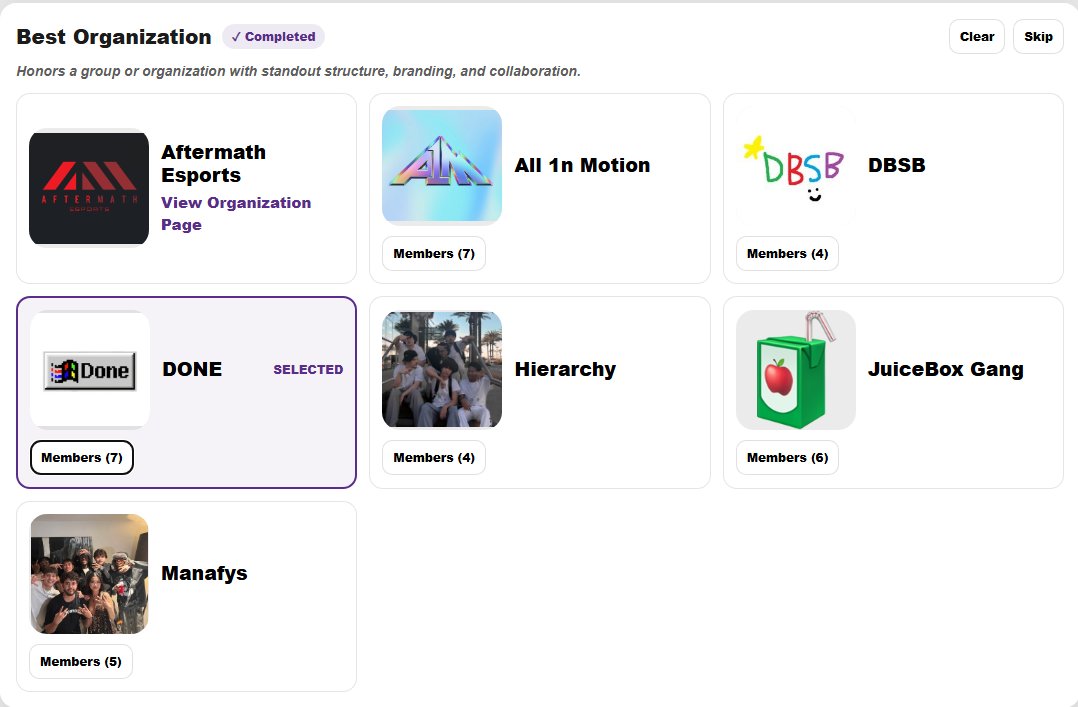The width and height of the screenshot is (1078, 707).
Task: Select the DBSB organization name
Action: (896, 165)
